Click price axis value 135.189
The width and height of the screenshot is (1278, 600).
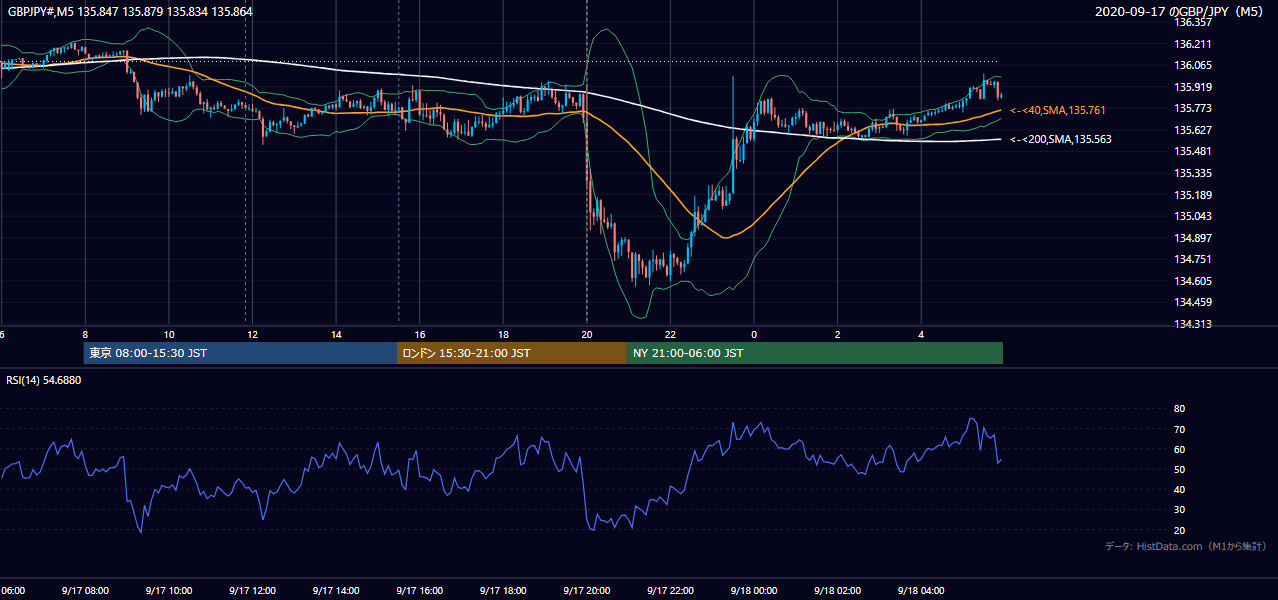(1193, 195)
